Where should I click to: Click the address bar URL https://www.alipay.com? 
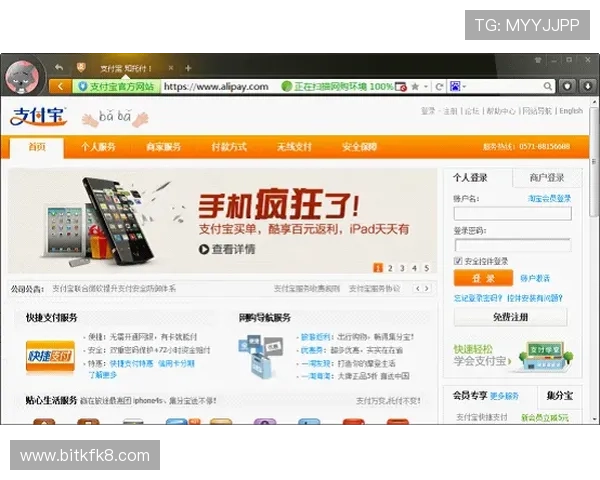coord(216,87)
